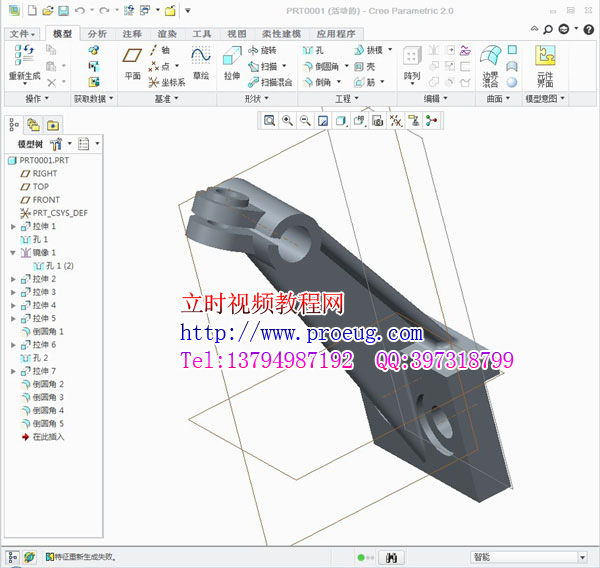Open the Display Style icon dropdown

pyautogui.click(x=341, y=121)
